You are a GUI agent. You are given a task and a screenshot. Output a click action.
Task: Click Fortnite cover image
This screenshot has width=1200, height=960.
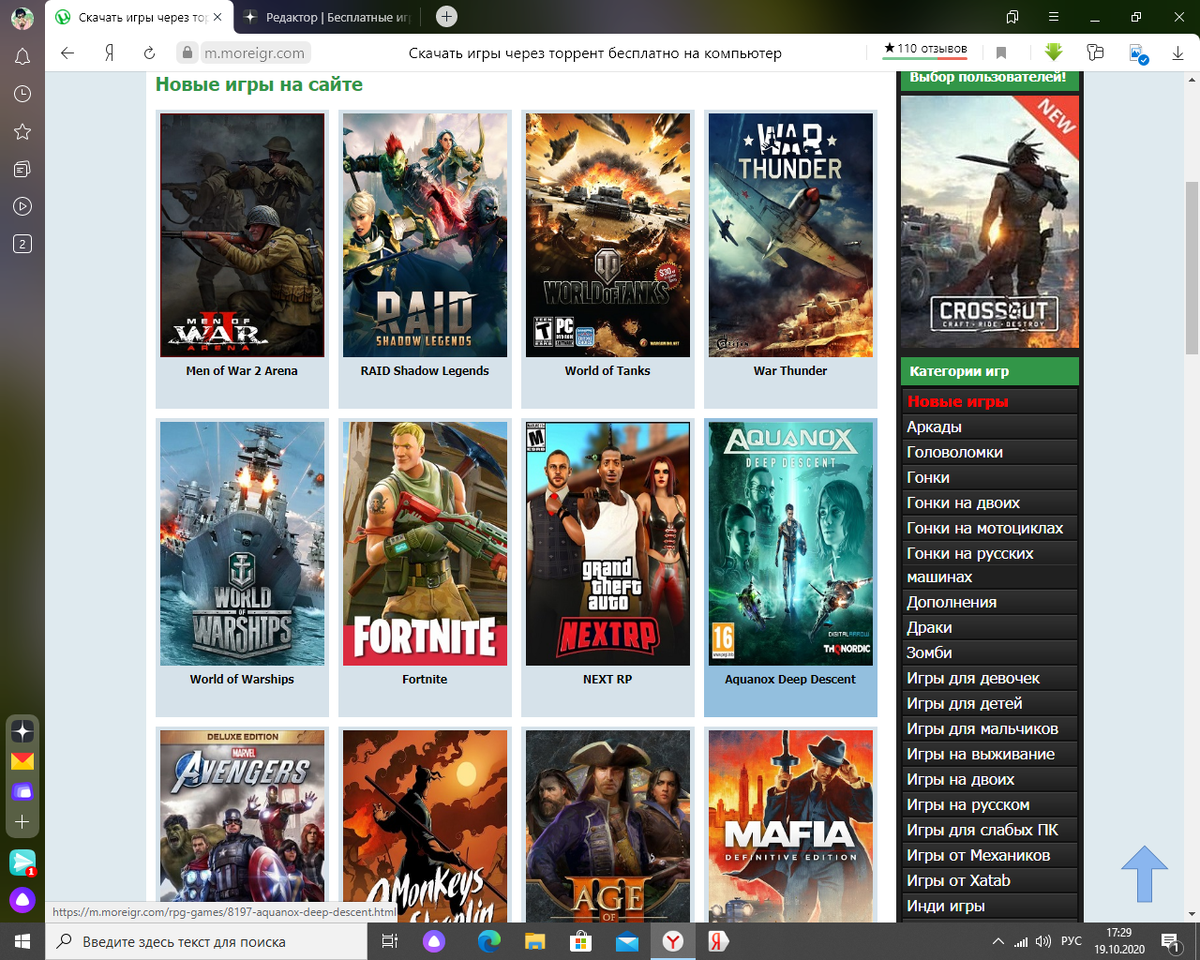tap(425, 543)
